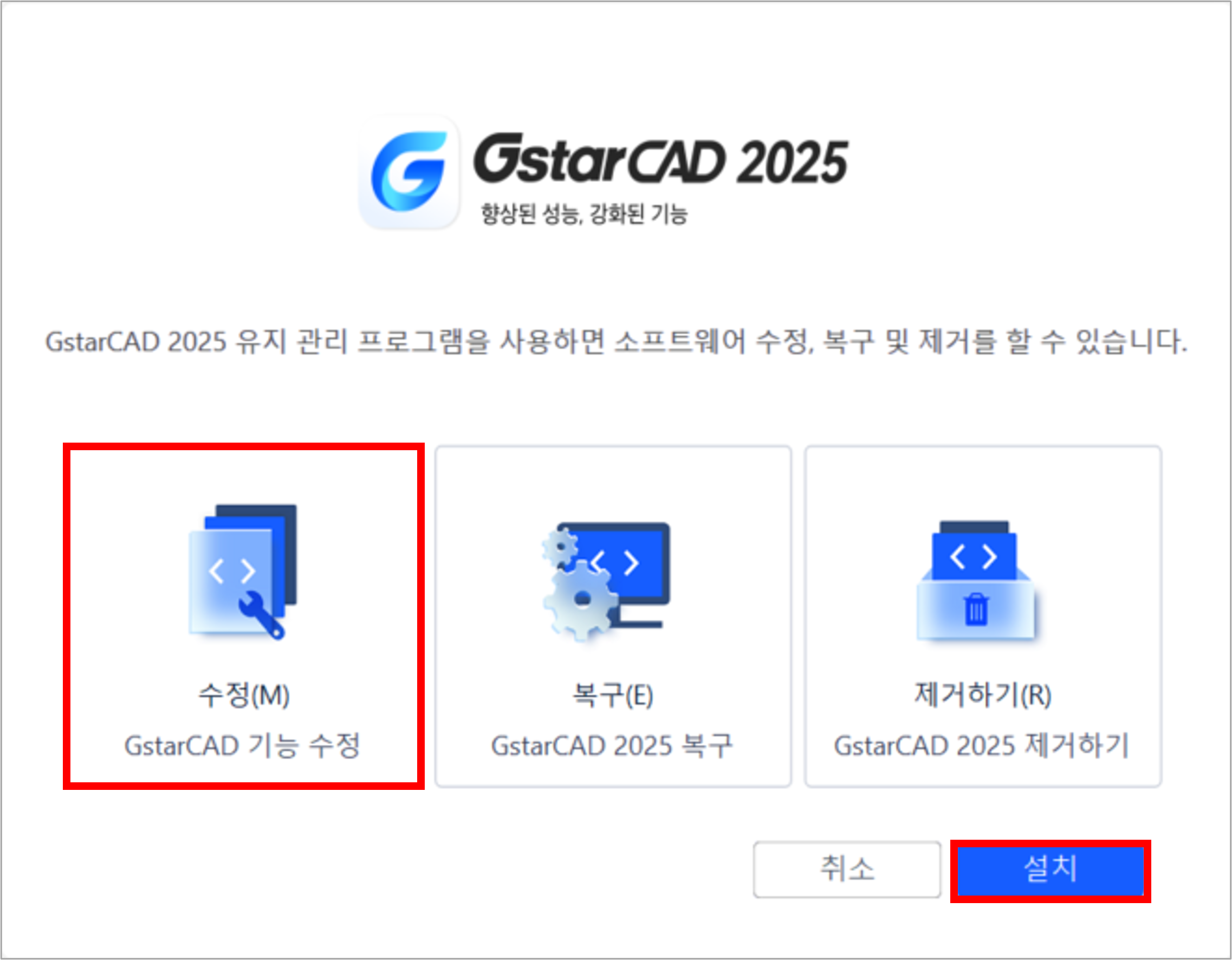Click the blue G GstarCAD logo

(410, 173)
